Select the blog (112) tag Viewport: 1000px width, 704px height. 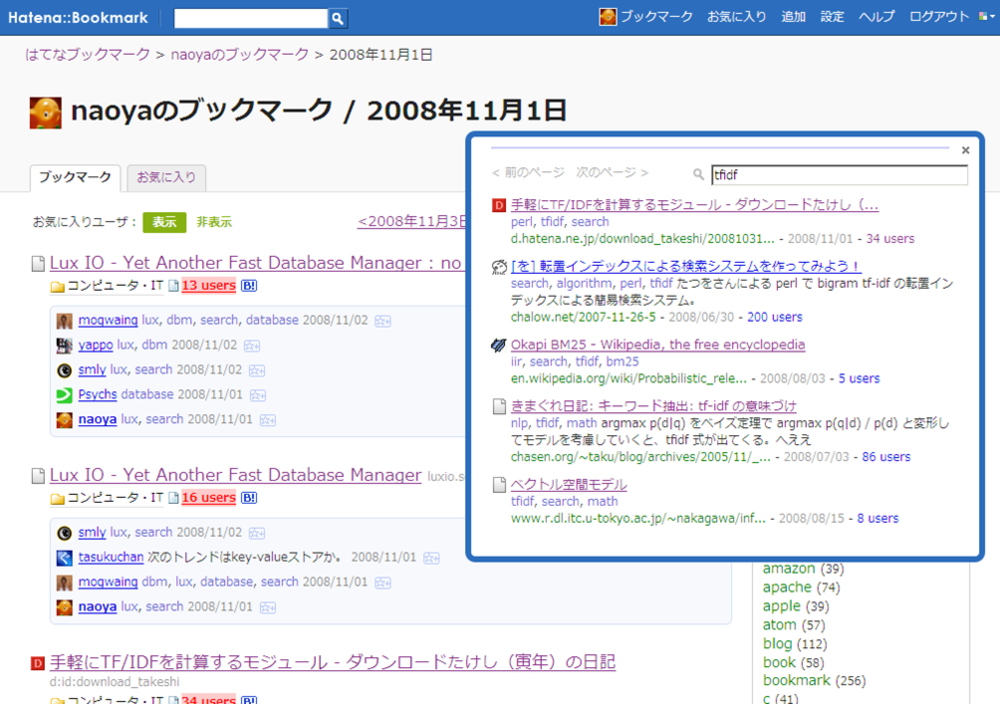[795, 644]
